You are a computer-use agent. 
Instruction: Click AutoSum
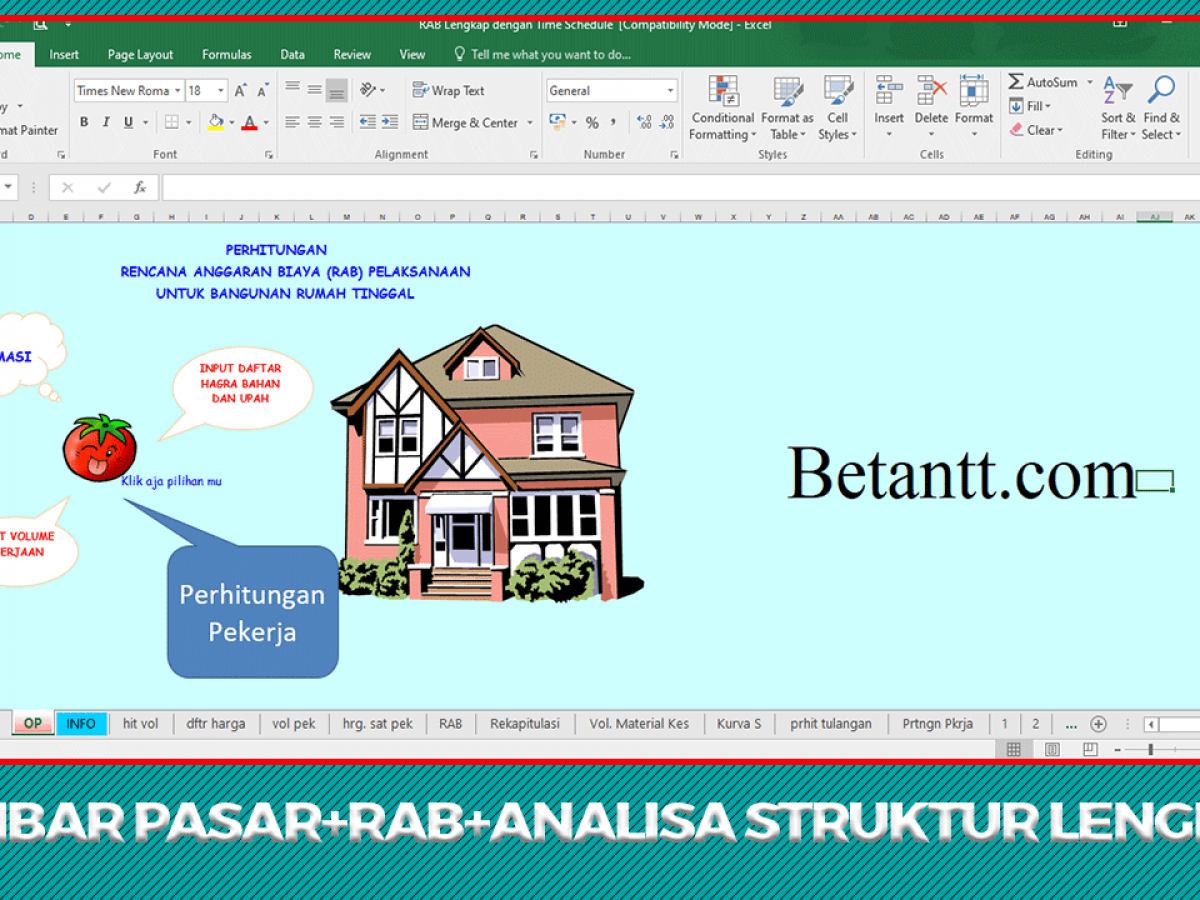pyautogui.click(x=1044, y=82)
